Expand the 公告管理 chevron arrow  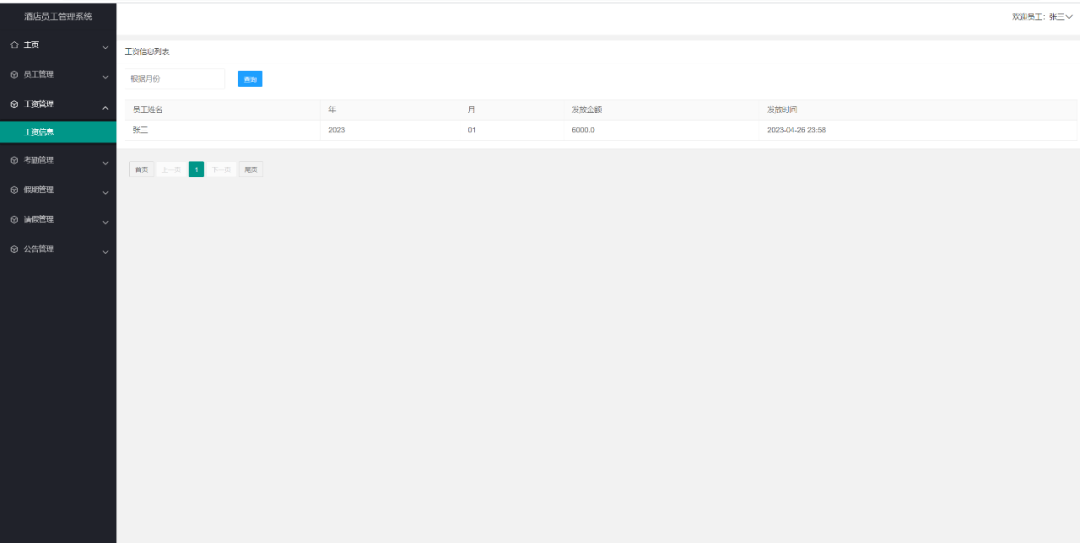(105, 251)
